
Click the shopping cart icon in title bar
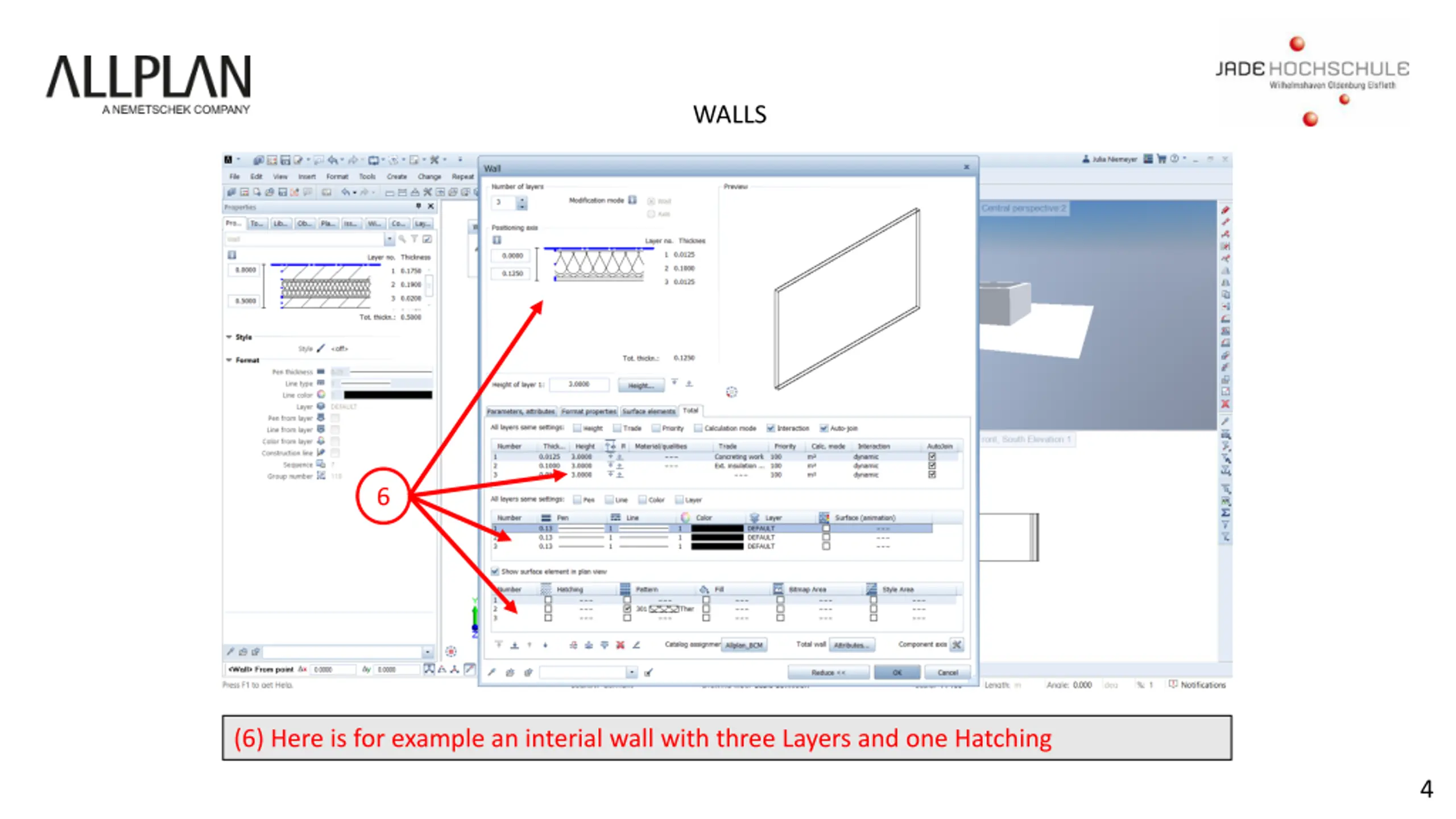click(1161, 159)
